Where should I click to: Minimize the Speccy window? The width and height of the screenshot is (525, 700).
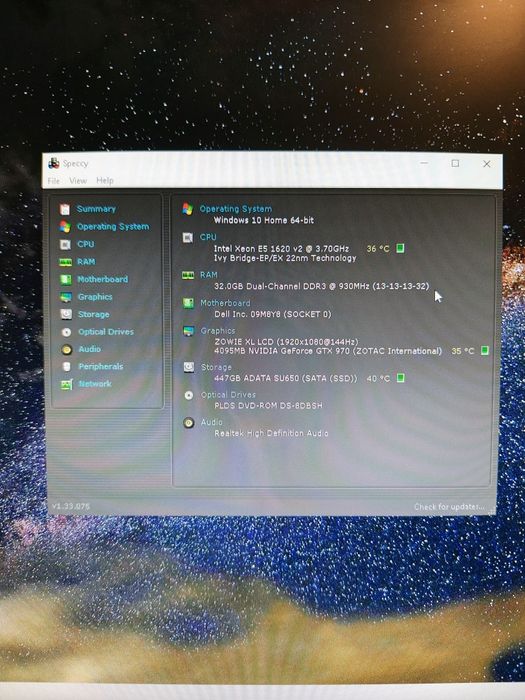[424, 163]
